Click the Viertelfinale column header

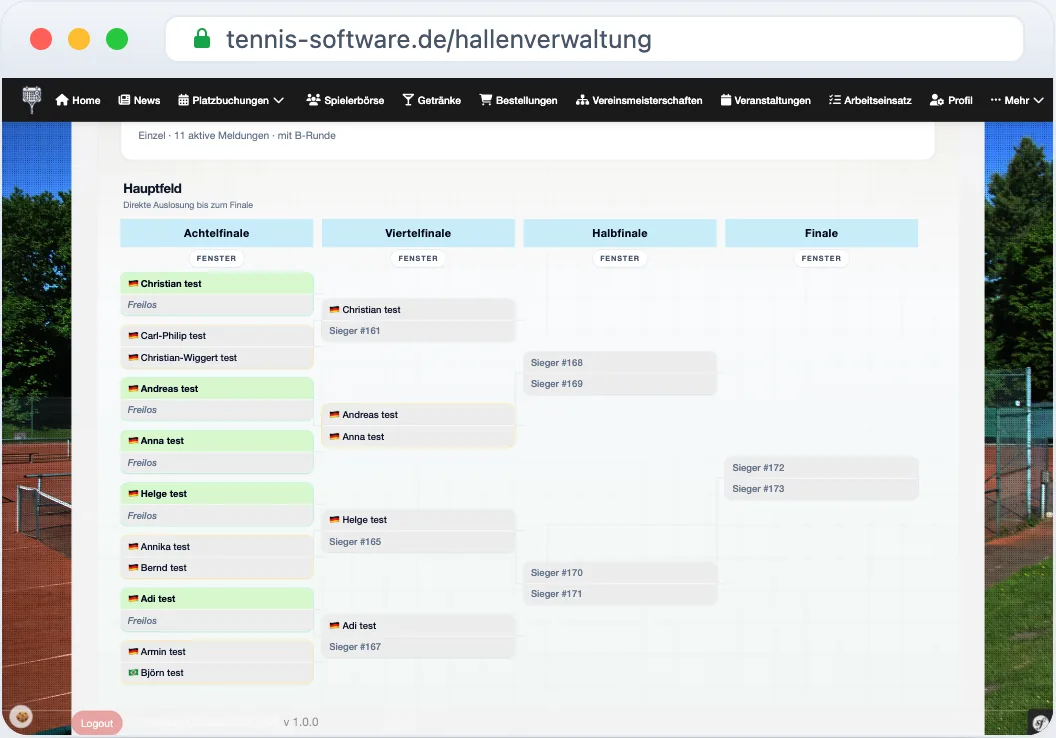(418, 233)
